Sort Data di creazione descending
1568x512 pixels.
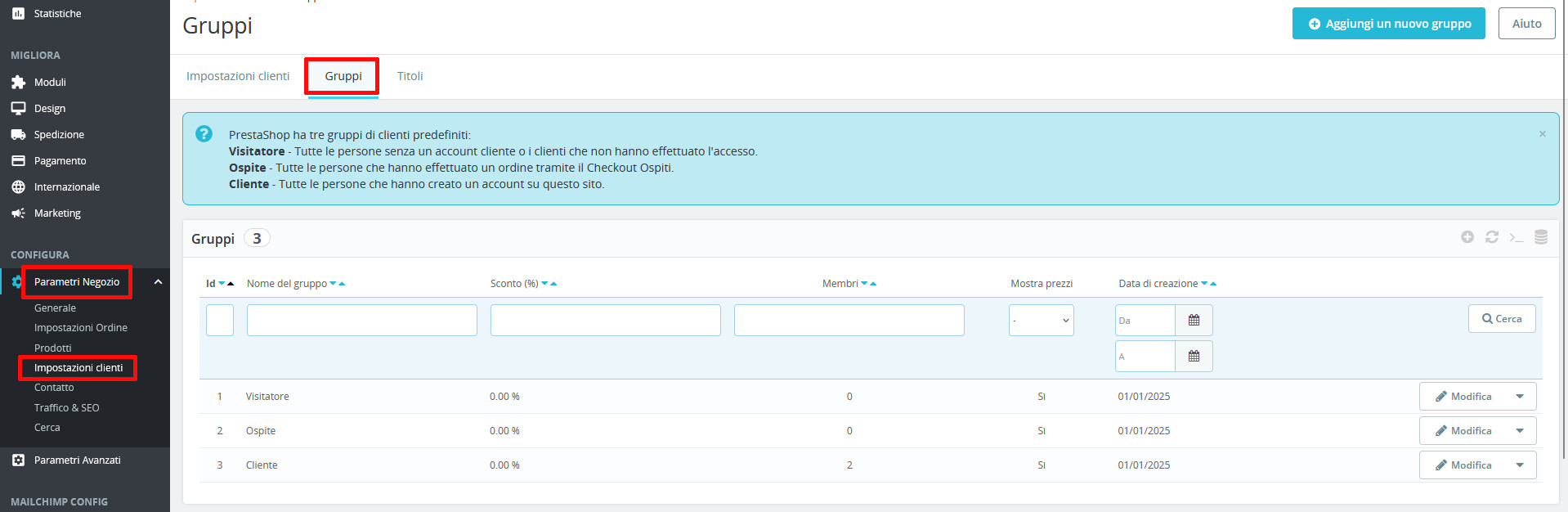coord(1204,284)
